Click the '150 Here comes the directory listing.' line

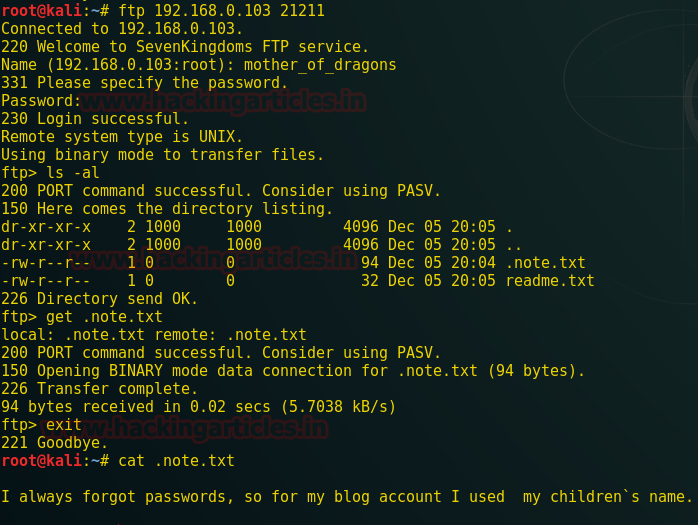point(167,208)
